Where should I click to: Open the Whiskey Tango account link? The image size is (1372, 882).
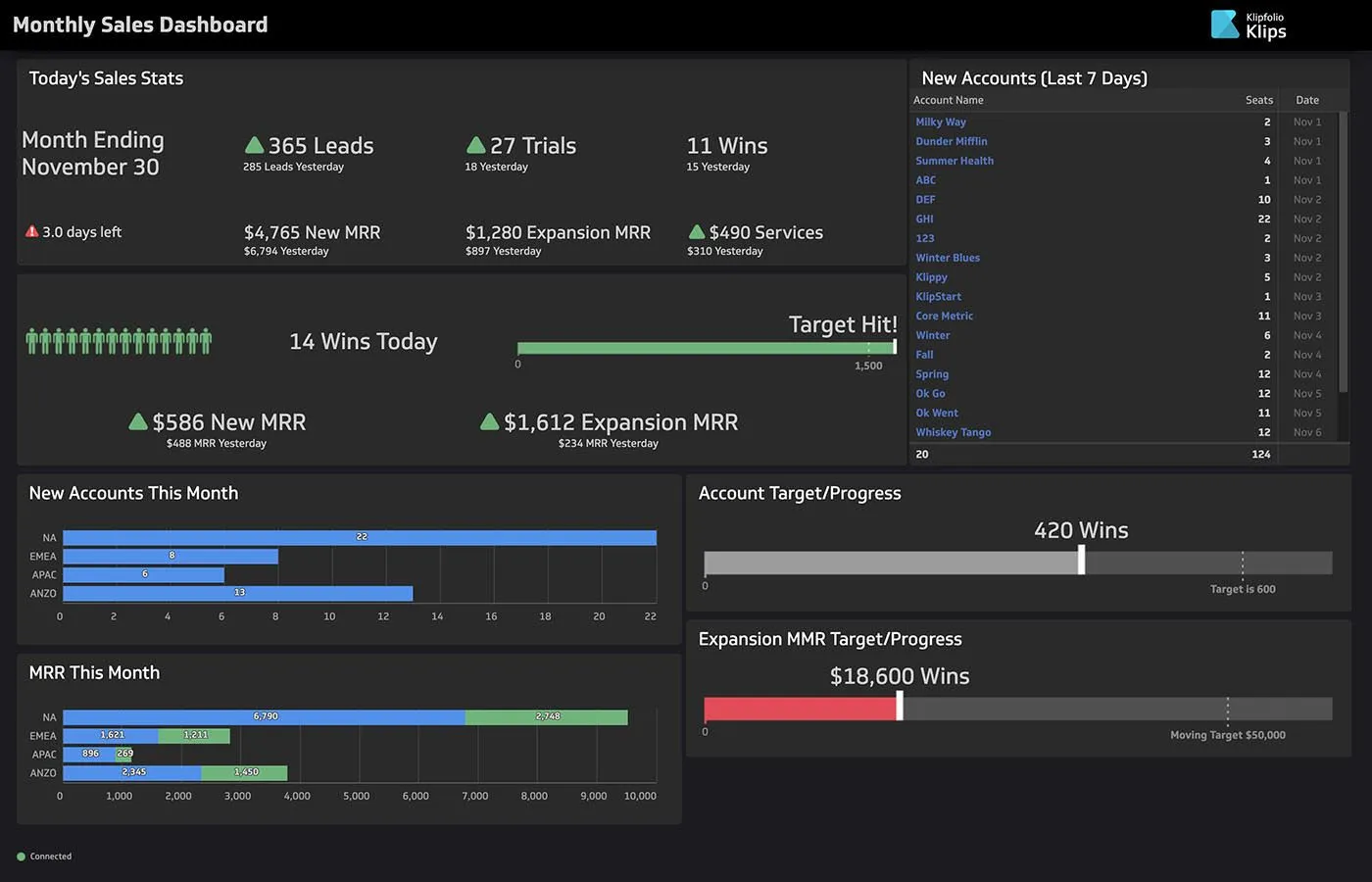pyautogui.click(x=953, y=431)
